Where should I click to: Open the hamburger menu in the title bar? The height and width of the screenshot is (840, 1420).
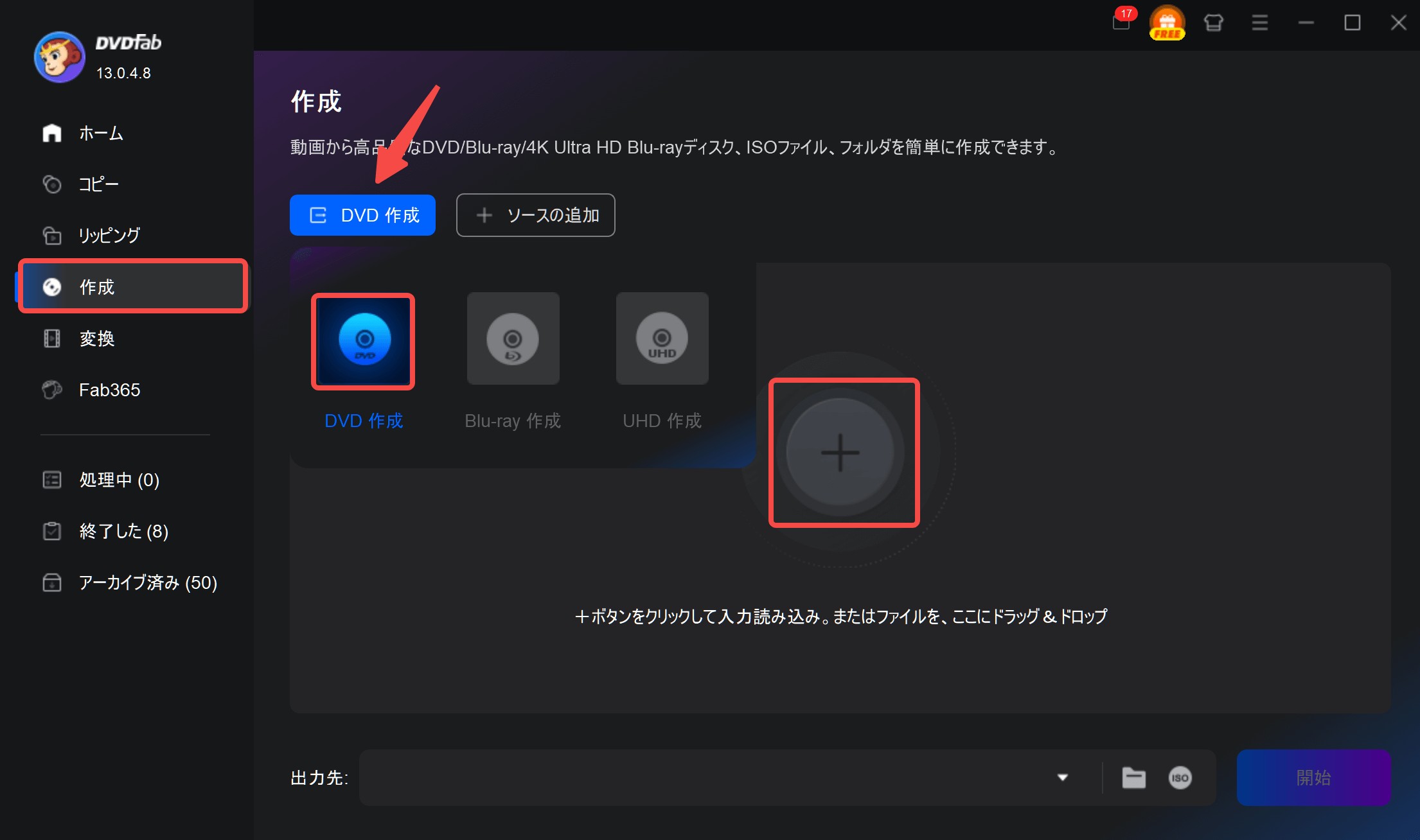click(x=1259, y=23)
